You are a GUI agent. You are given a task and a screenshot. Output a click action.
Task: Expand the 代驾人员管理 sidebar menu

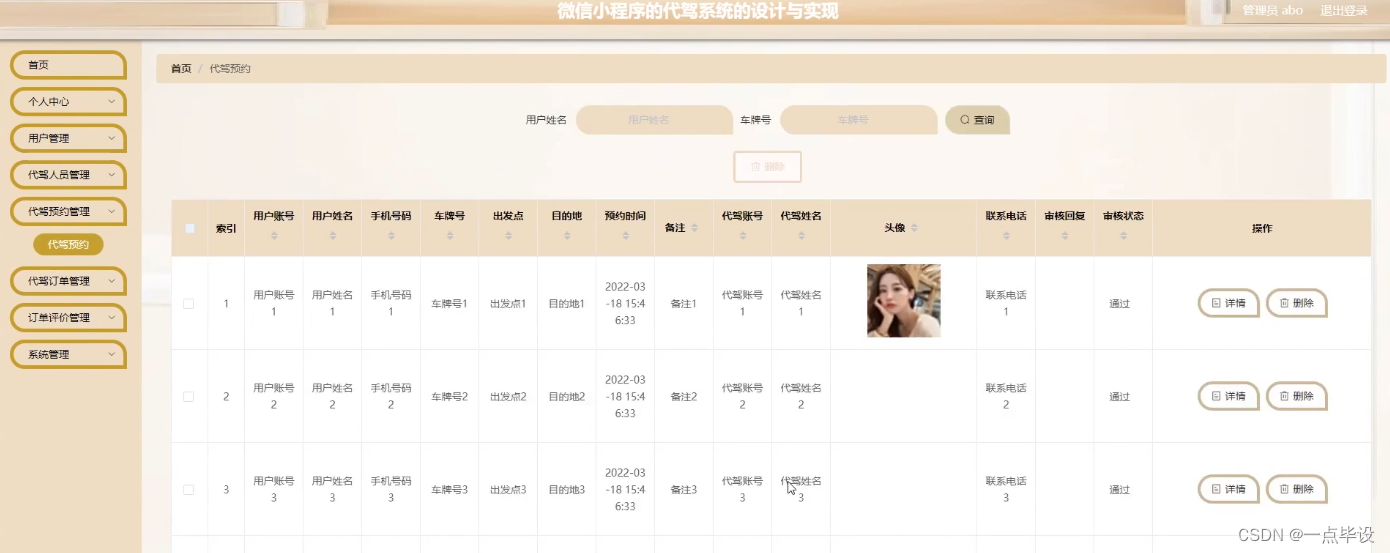tap(69, 174)
